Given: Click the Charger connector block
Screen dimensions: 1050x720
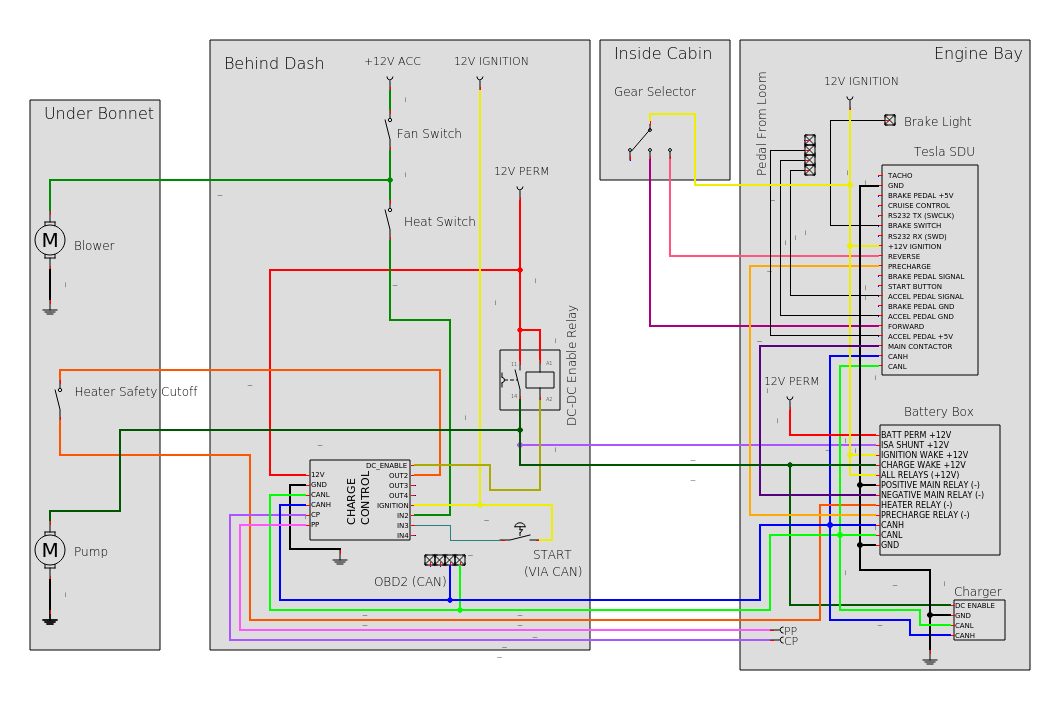Looking at the screenshot, I should (979, 620).
